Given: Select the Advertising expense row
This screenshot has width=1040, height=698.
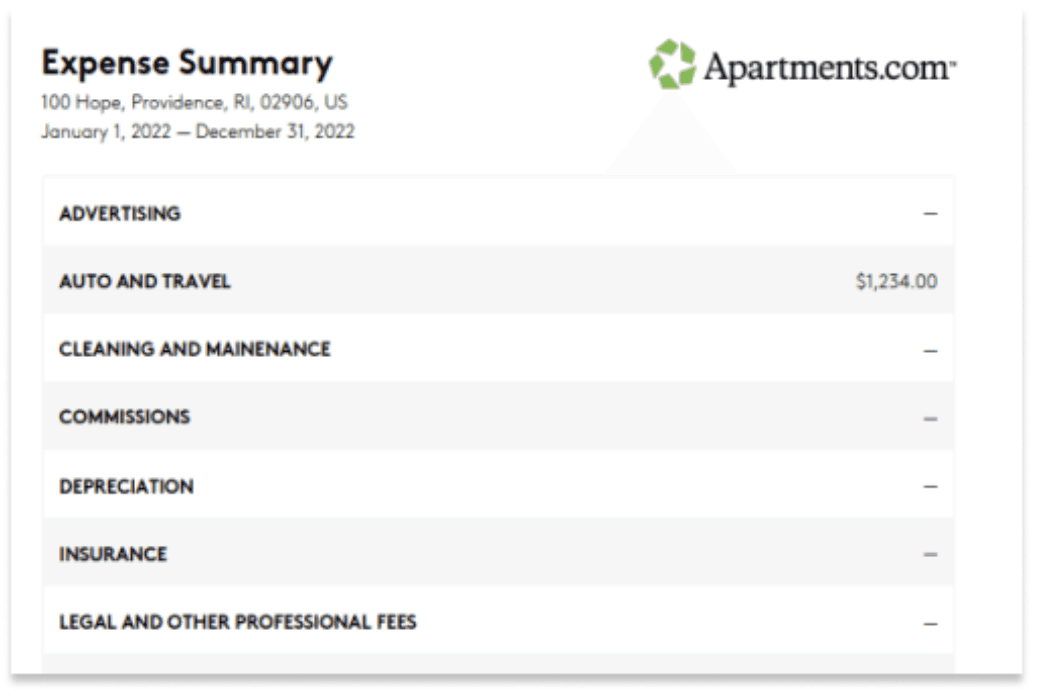Looking at the screenshot, I should (498, 212).
